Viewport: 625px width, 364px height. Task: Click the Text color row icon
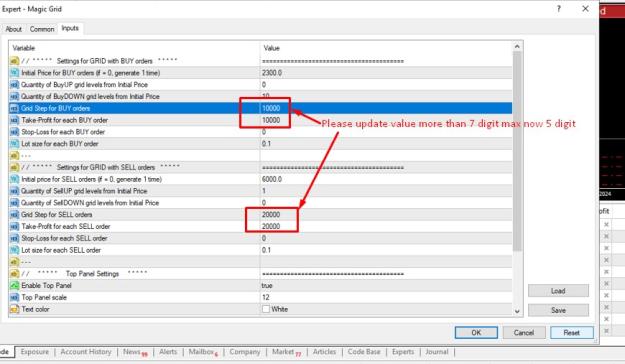click(14, 309)
